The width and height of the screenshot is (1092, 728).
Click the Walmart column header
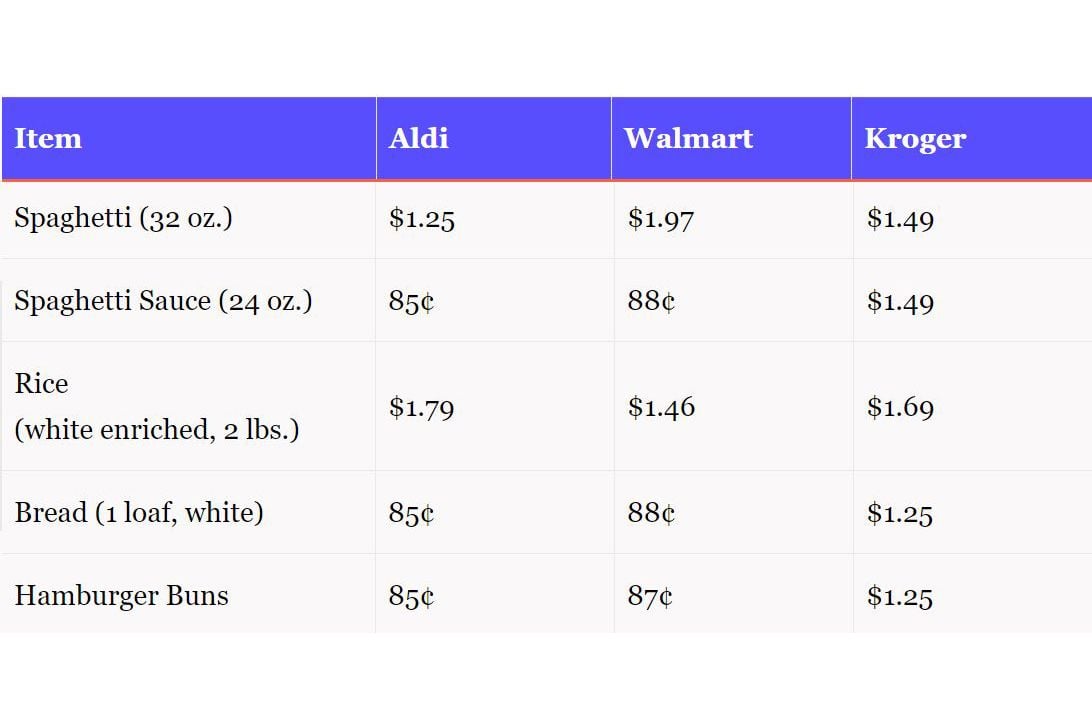(x=688, y=138)
